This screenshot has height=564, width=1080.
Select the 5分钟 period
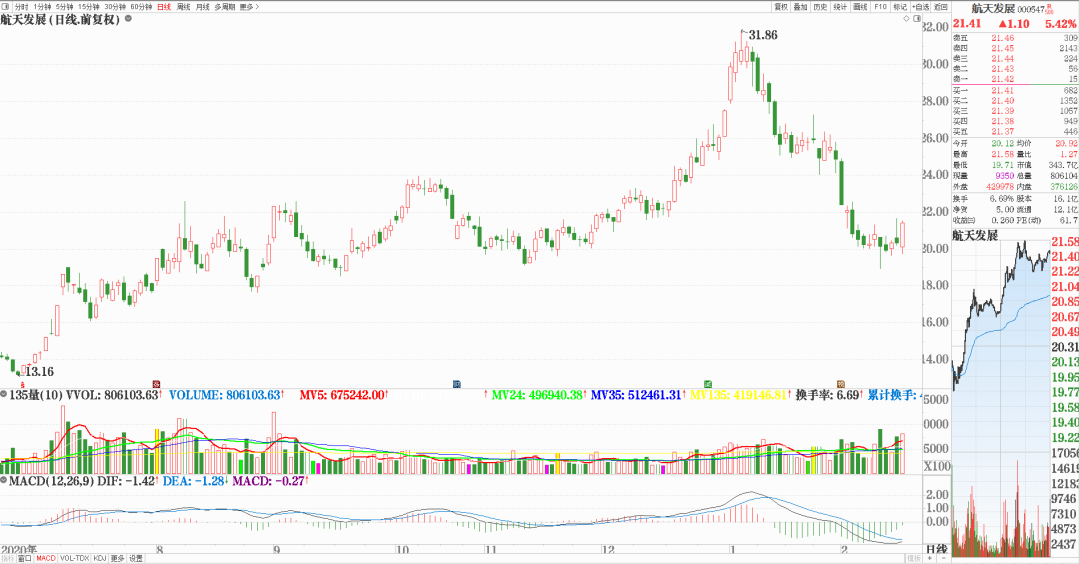(65, 7)
